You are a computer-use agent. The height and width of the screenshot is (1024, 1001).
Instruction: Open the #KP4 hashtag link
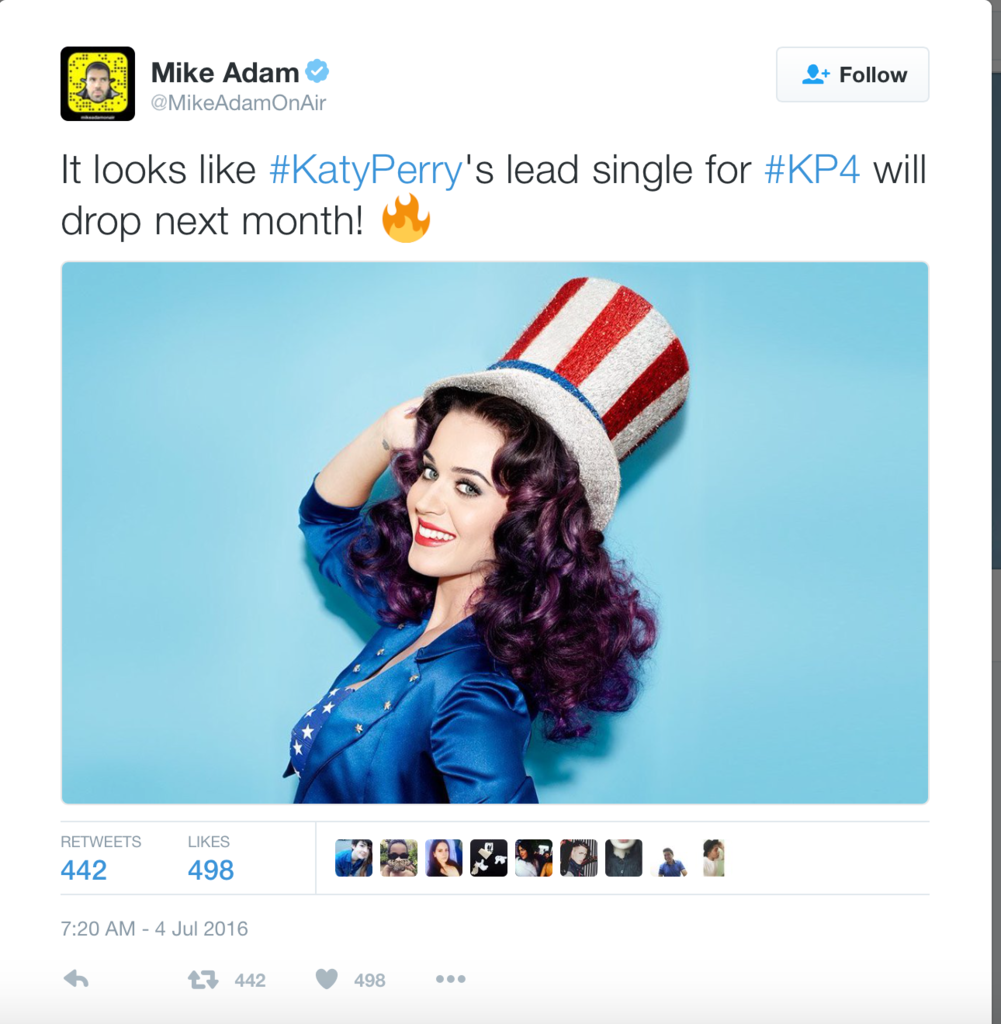pyautogui.click(x=812, y=170)
